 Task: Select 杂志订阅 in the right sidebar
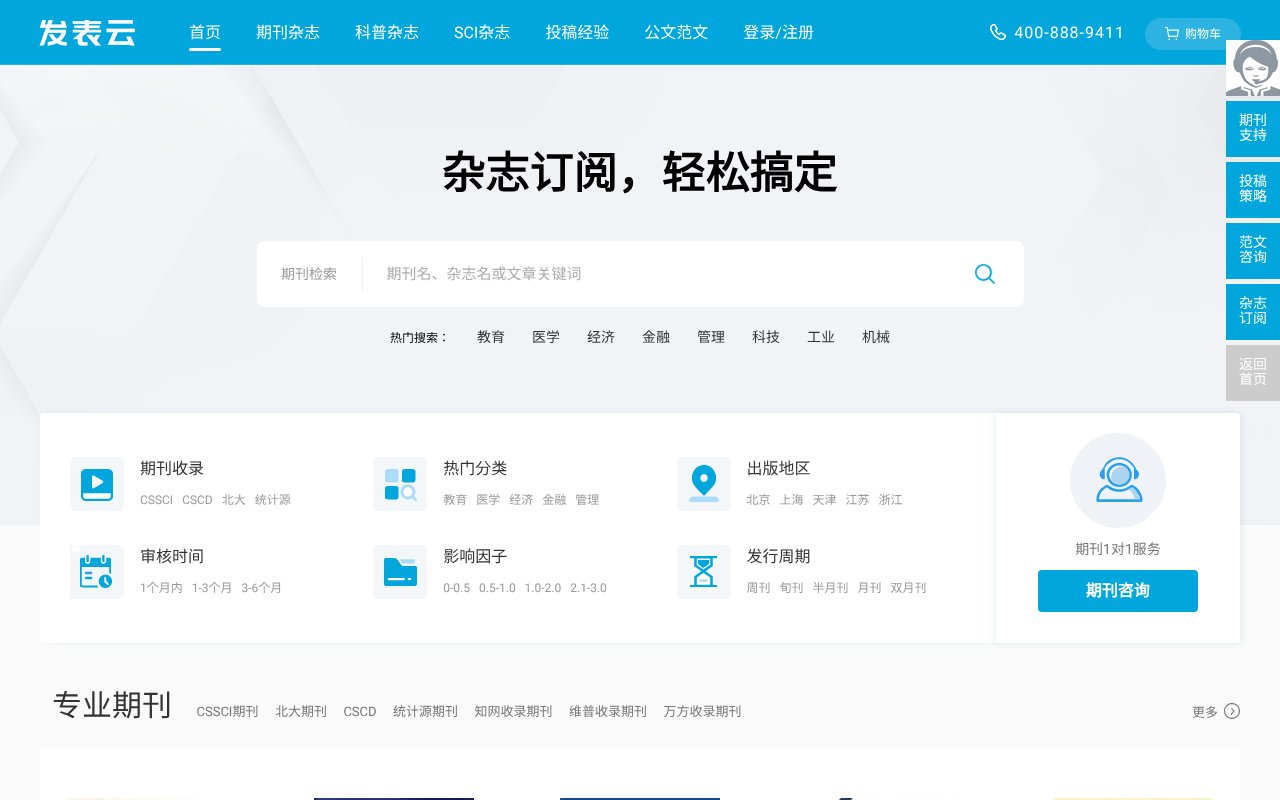[x=1252, y=311]
